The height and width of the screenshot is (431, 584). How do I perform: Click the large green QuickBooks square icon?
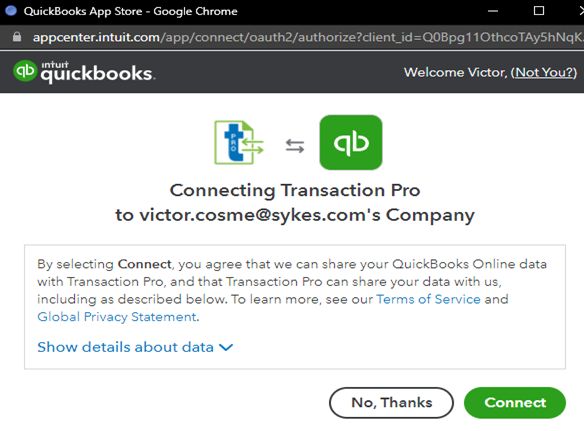(351, 142)
